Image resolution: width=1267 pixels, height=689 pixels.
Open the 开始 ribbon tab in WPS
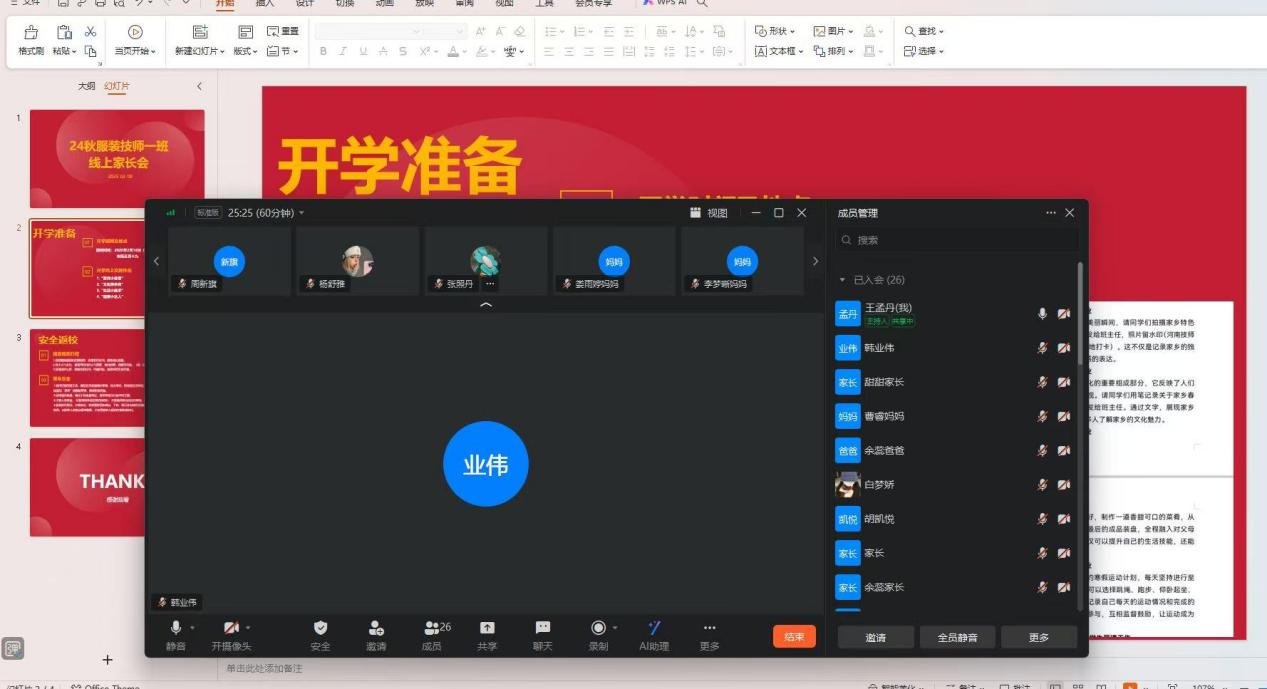pos(225,3)
